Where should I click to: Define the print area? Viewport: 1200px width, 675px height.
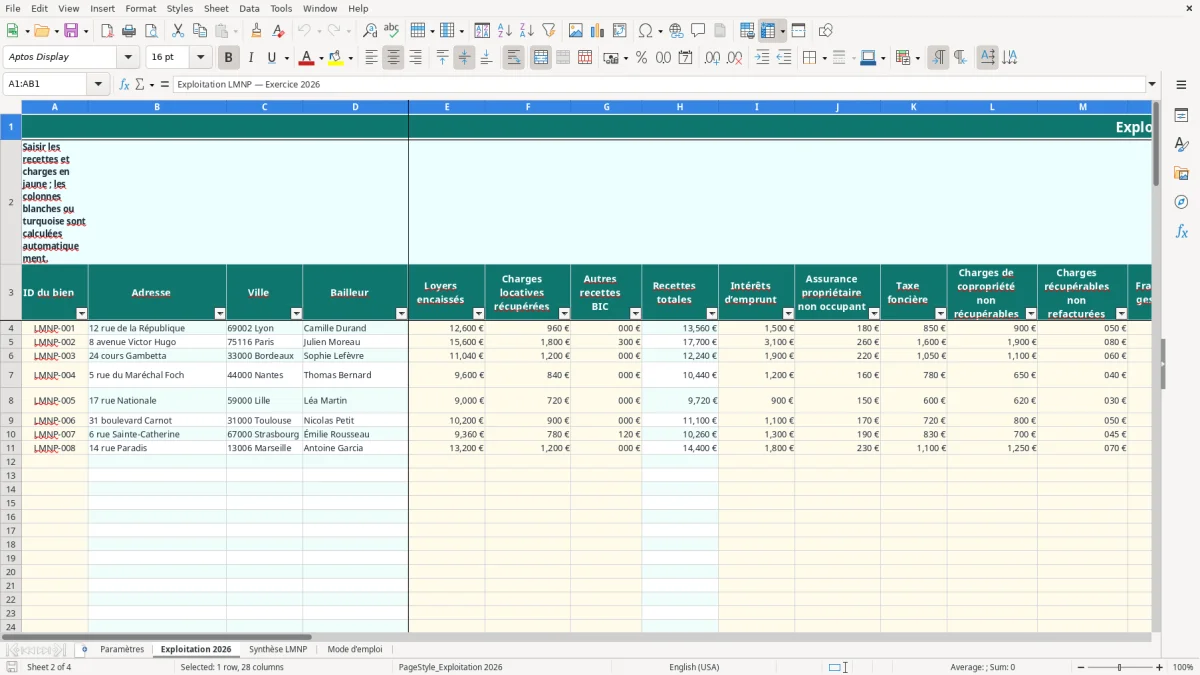tap(747, 31)
